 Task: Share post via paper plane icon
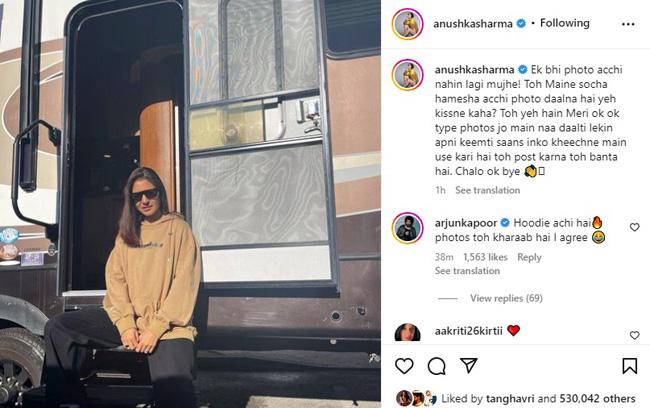click(x=469, y=365)
